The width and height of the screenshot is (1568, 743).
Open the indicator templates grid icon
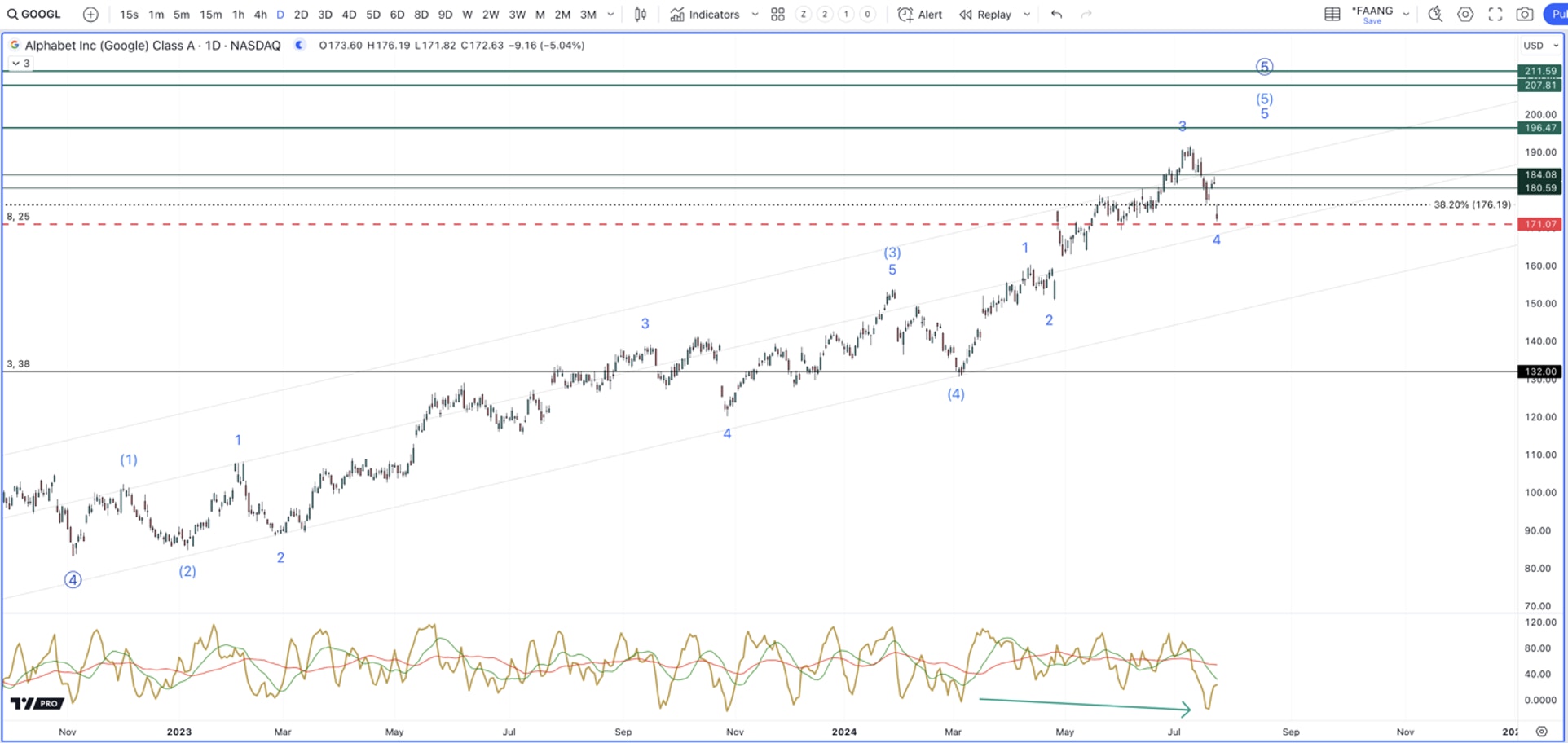point(777,14)
